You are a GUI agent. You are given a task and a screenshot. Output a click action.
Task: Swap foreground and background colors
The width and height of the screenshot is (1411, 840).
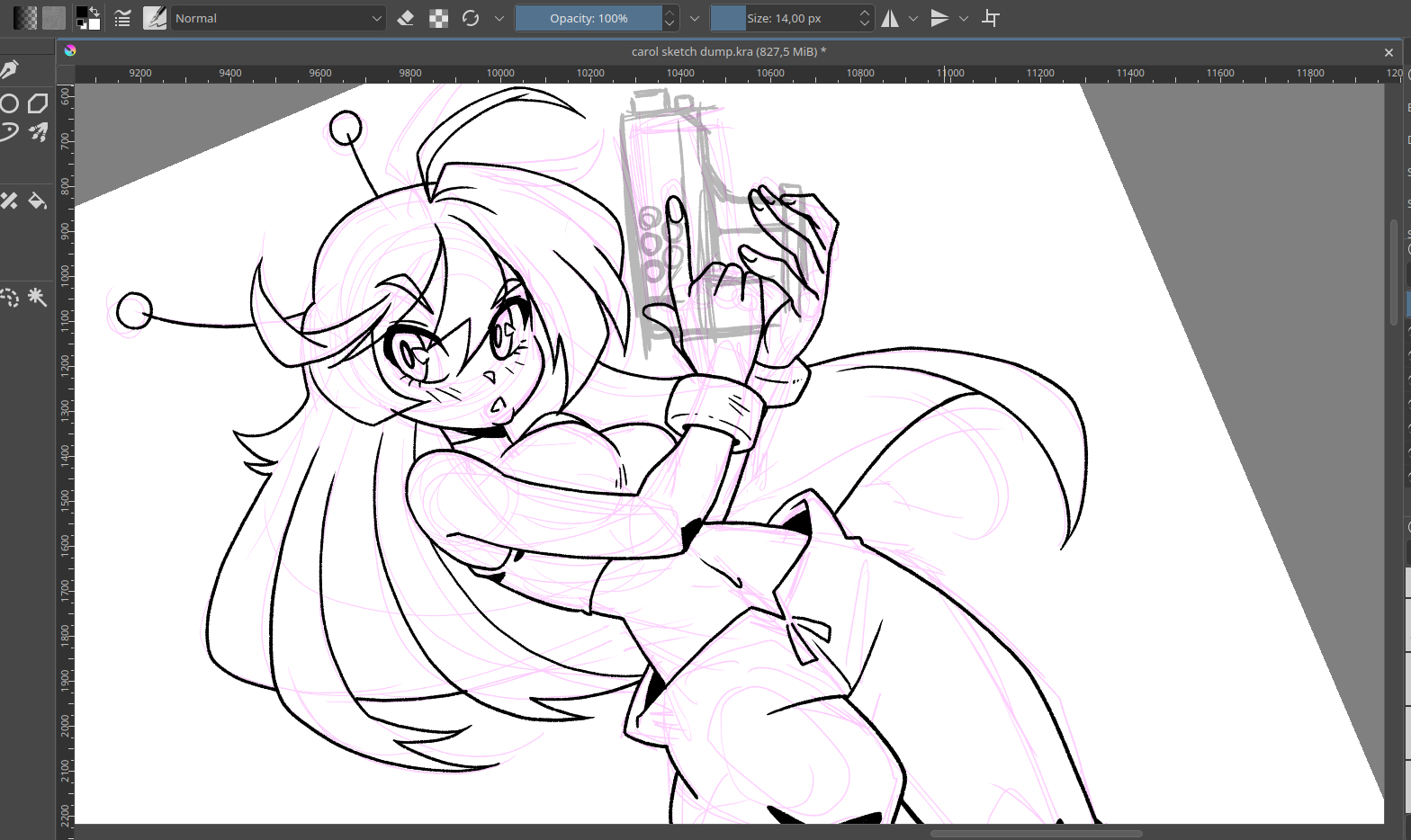[x=94, y=12]
